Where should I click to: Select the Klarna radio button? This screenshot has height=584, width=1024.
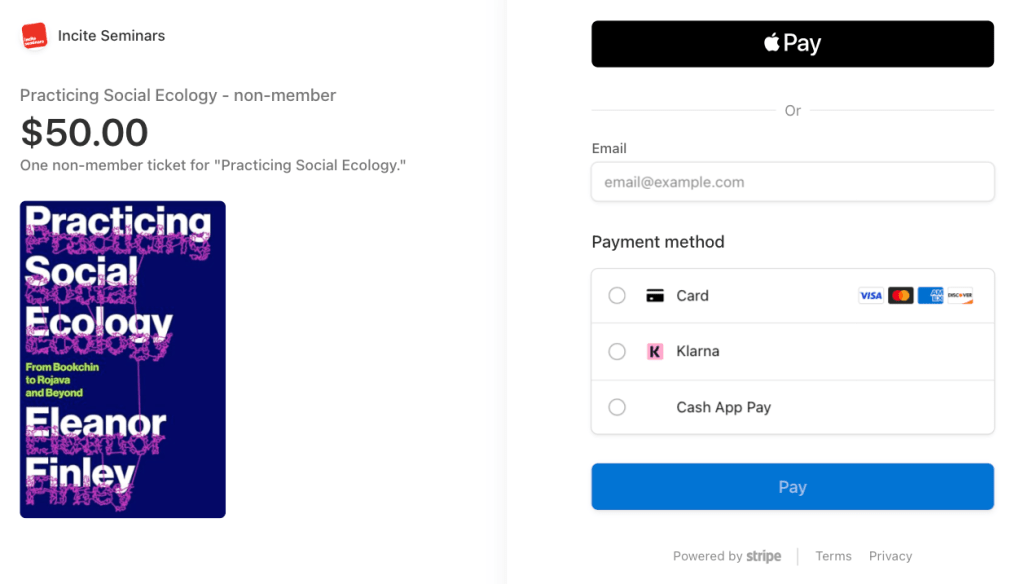coord(617,352)
